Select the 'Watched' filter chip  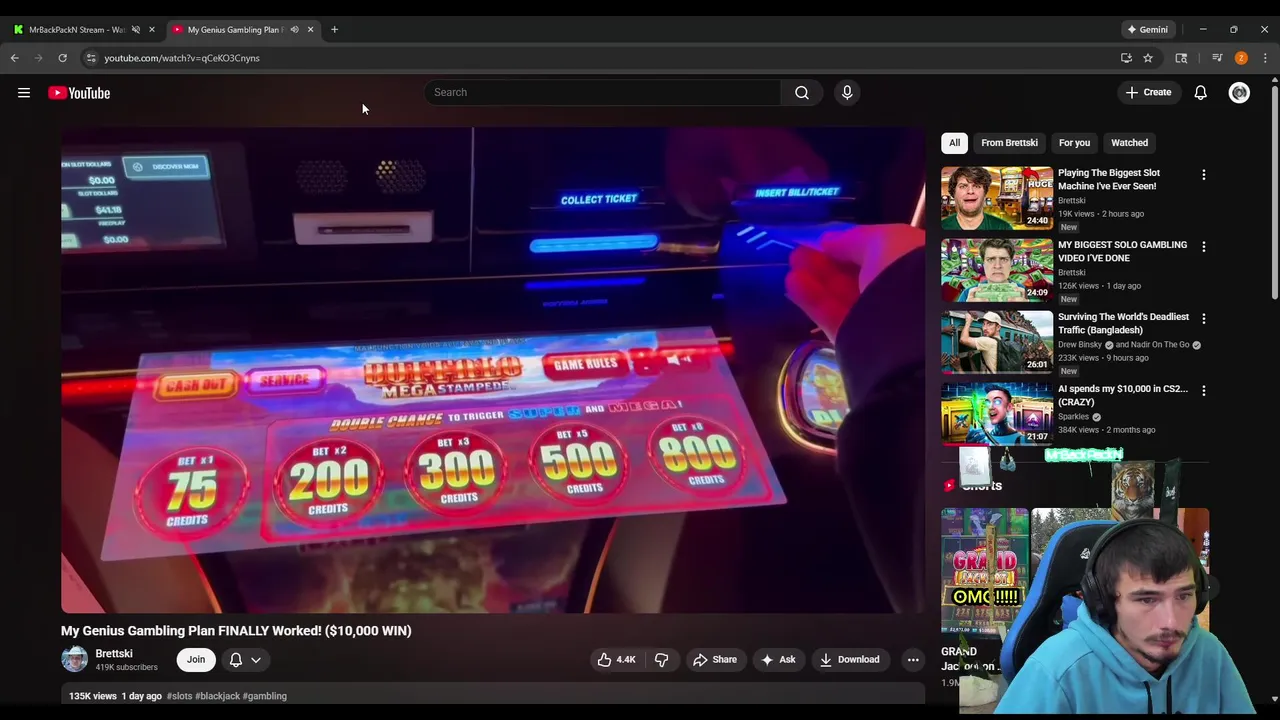1129,143
